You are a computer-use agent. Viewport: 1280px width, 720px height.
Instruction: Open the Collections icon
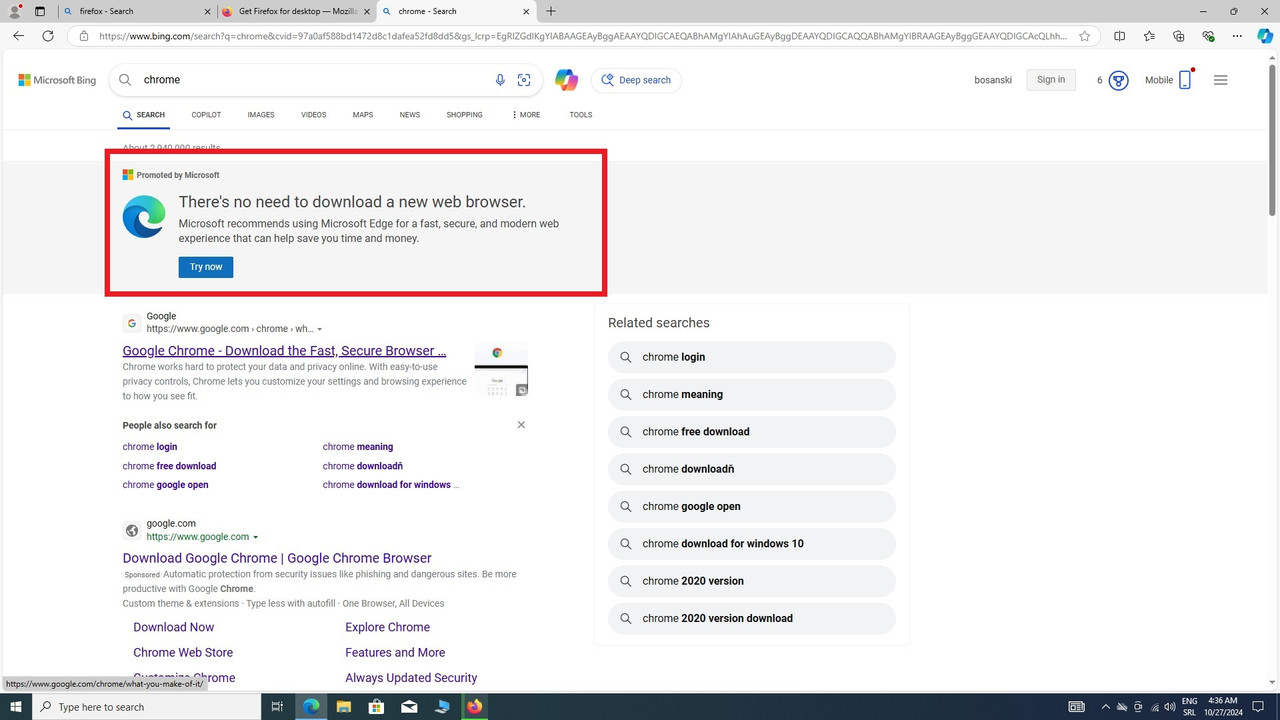coord(1178,36)
